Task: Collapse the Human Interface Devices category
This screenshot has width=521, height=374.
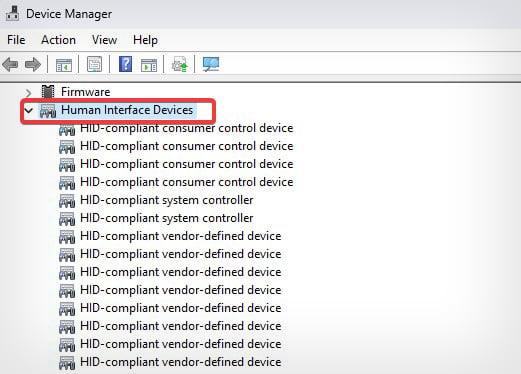Action: [29, 110]
